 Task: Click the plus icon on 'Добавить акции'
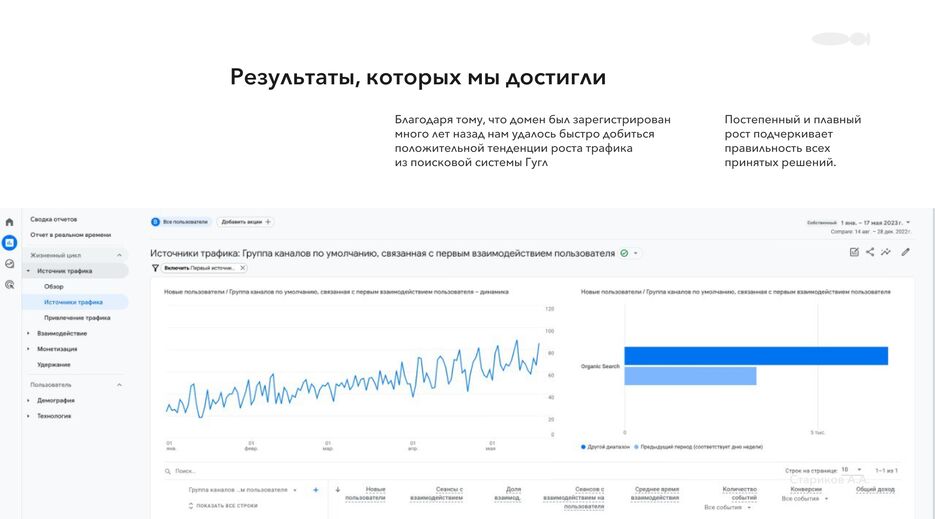coord(268,222)
